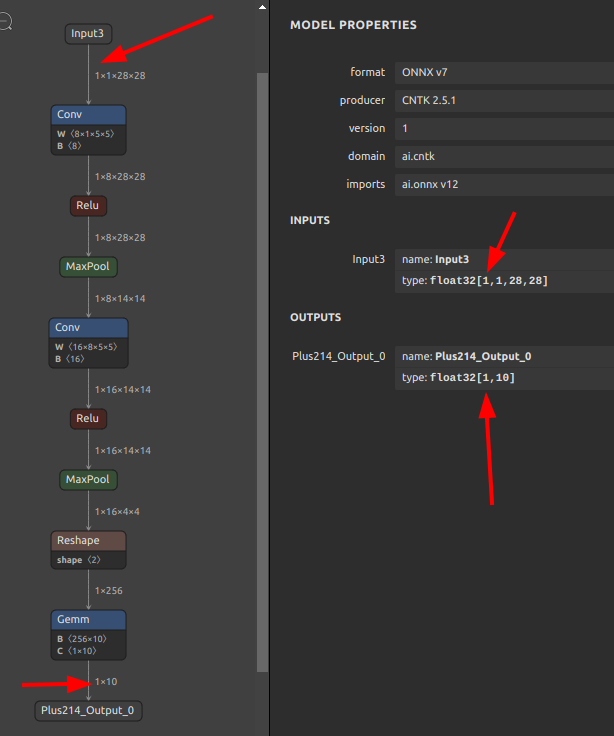
Task: Click the MaxPool node above 1×16×4×4
Action: (x=88, y=479)
